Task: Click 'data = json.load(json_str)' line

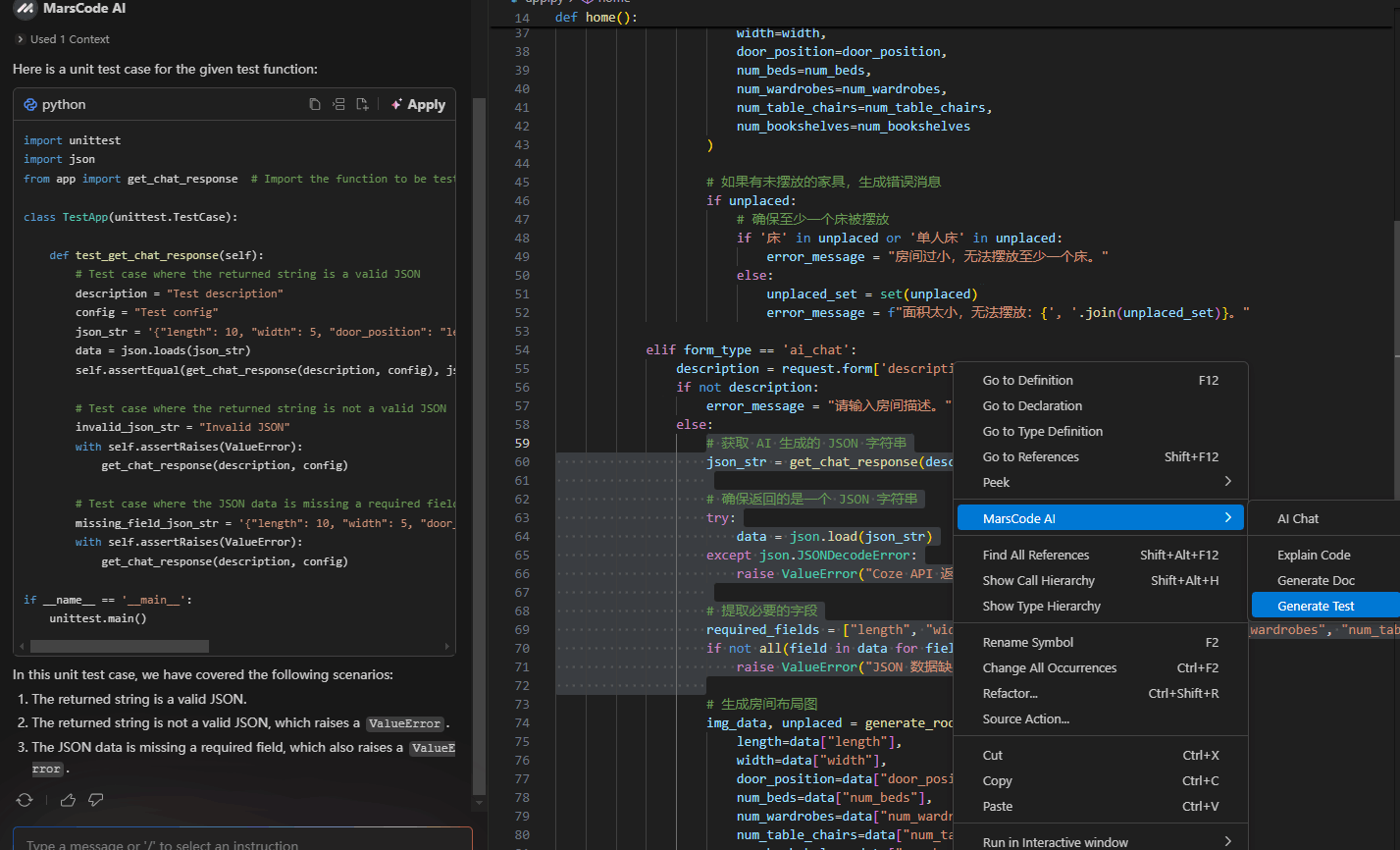Action: click(x=835, y=536)
